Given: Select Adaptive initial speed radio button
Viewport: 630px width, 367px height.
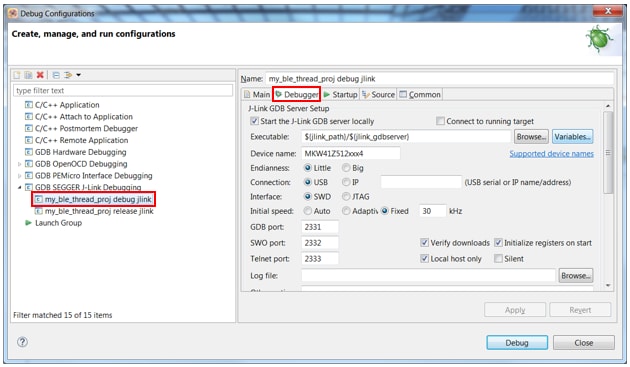Looking at the screenshot, I should 346,211.
